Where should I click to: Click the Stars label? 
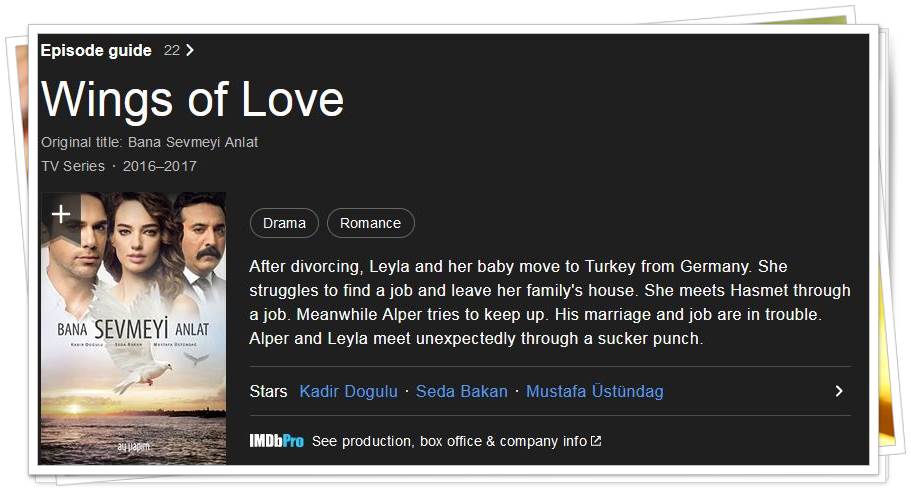[x=268, y=391]
